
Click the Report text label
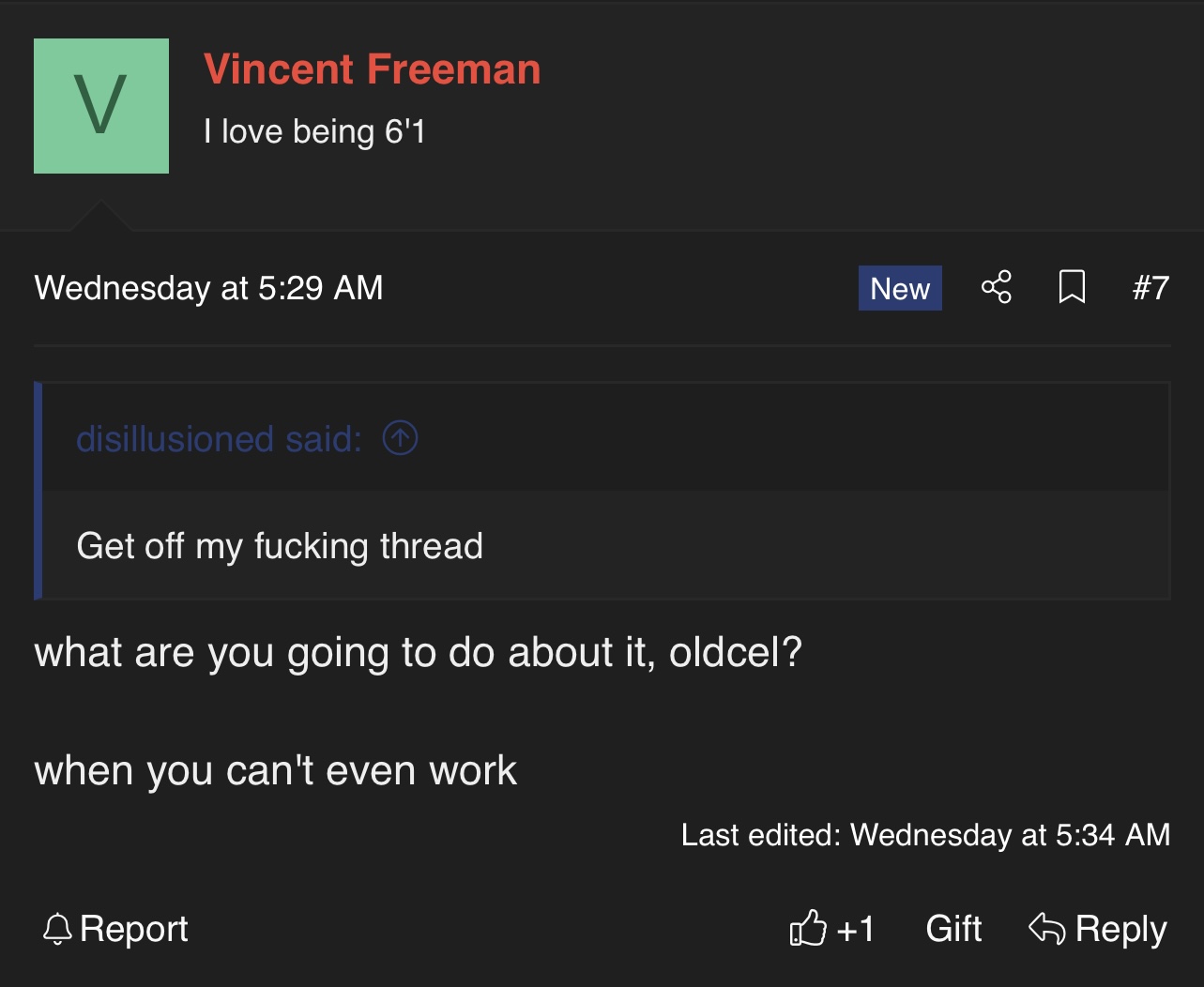tap(134, 929)
